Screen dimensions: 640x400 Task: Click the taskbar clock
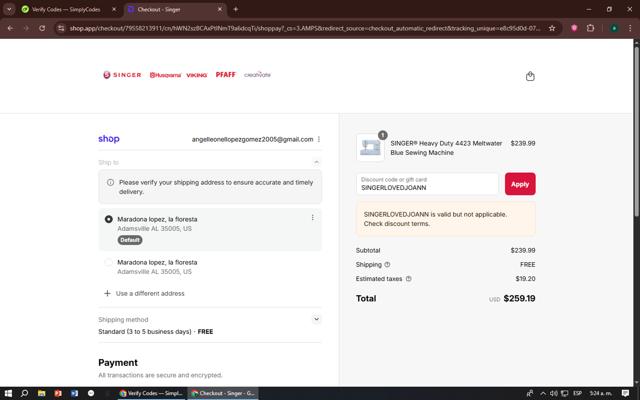click(601, 393)
